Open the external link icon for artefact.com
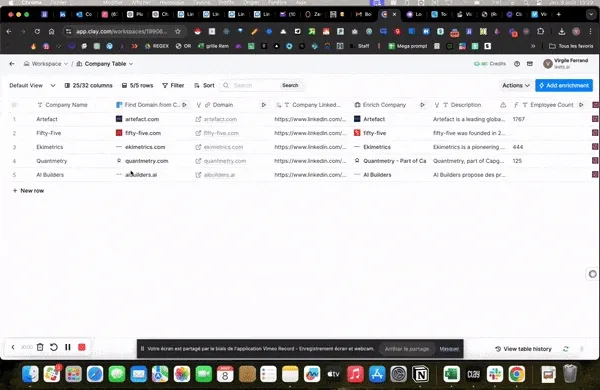This screenshot has width=600, height=390. (x=198, y=119)
